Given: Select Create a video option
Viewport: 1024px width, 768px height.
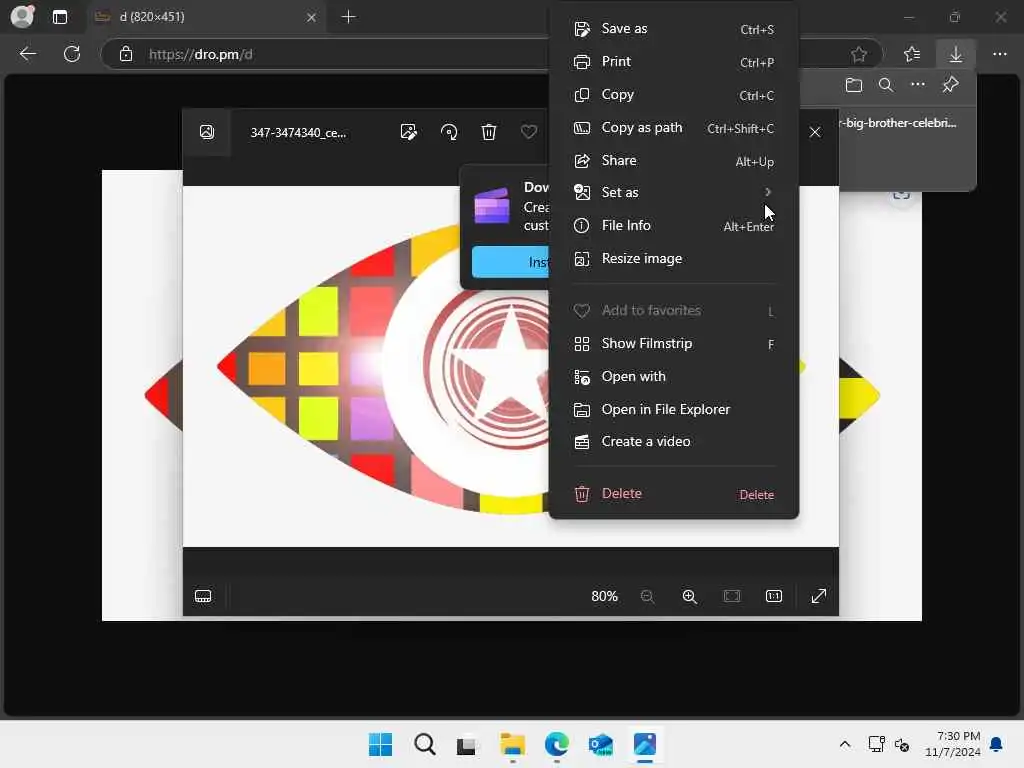Looking at the screenshot, I should coord(673,441).
